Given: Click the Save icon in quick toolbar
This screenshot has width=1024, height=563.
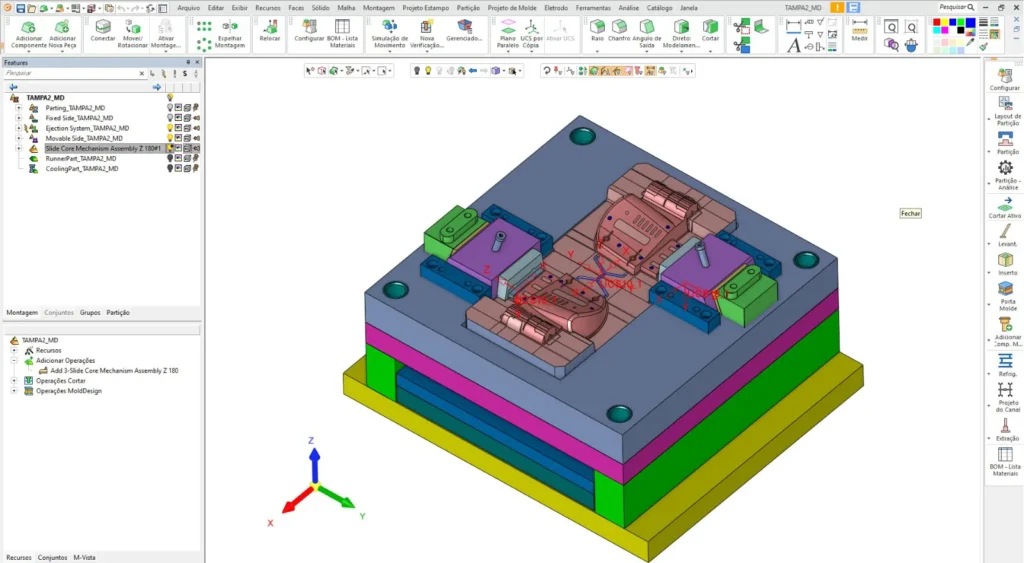Looking at the screenshot, I should click(x=20, y=8).
